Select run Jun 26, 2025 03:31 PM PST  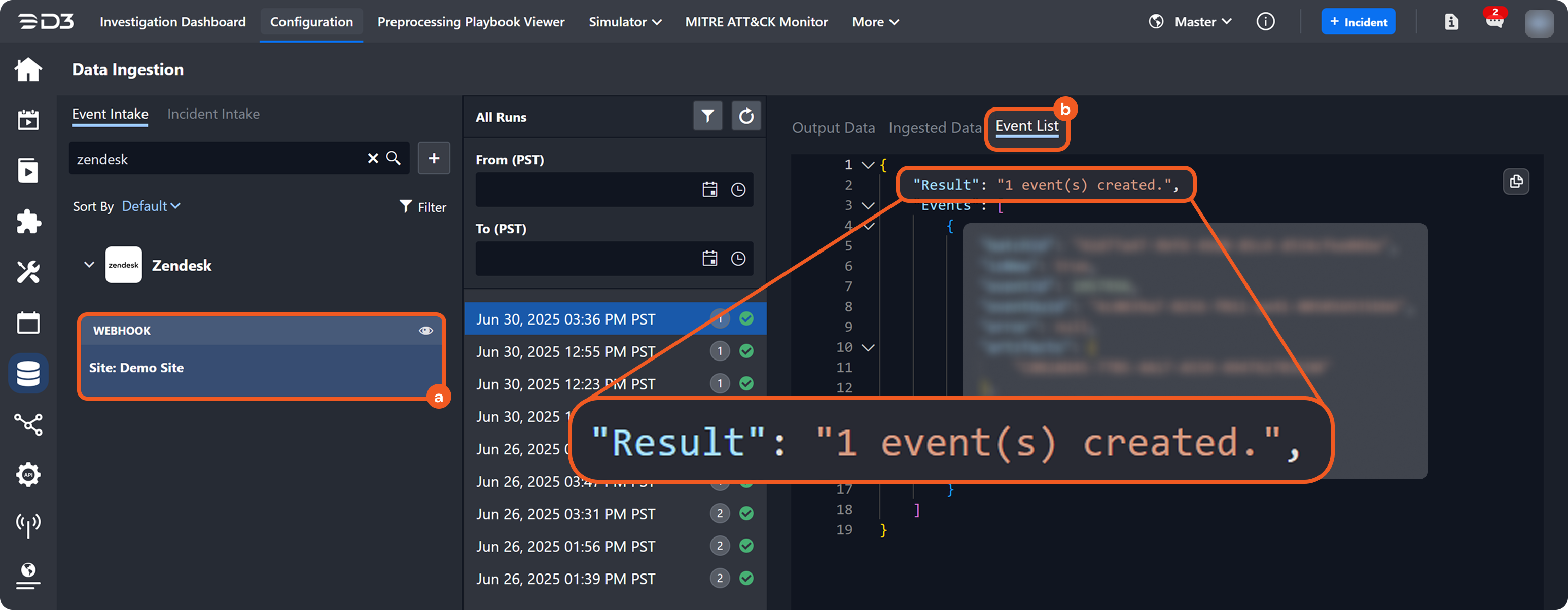tap(615, 514)
